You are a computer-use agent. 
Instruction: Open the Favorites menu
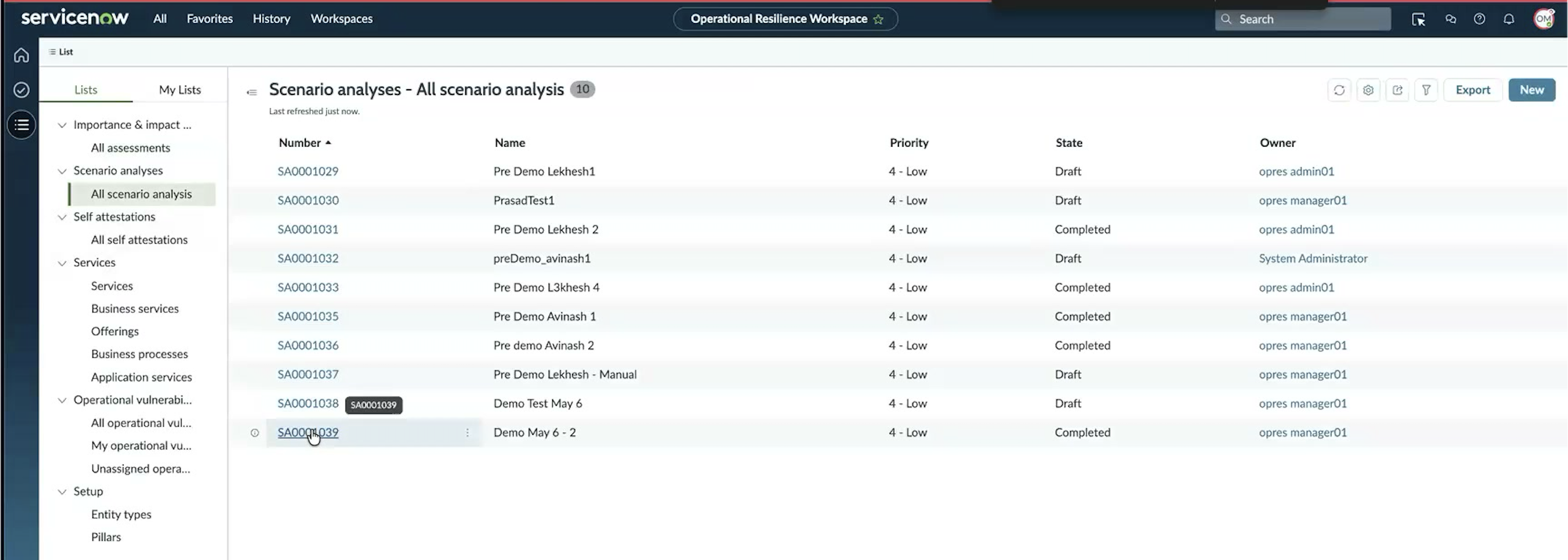[209, 19]
